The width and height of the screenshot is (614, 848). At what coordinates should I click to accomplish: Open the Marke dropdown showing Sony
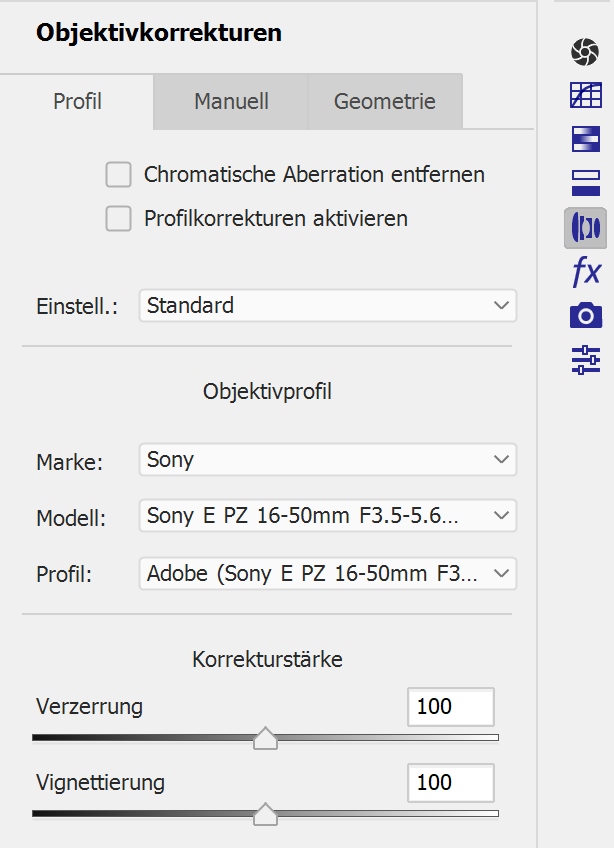tap(328, 460)
